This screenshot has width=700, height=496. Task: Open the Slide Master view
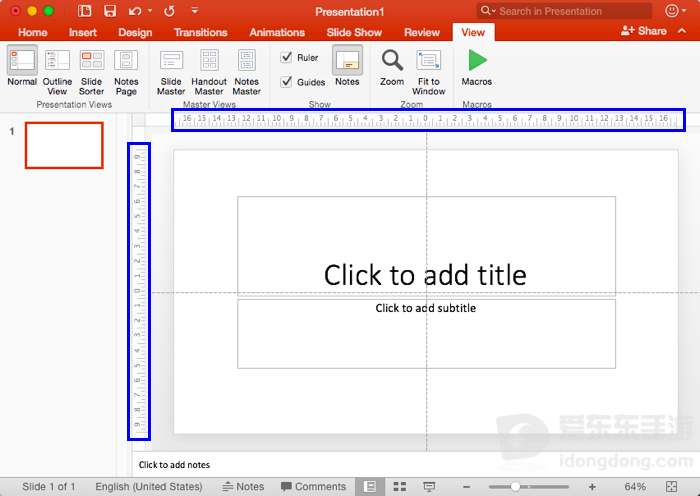(x=171, y=72)
